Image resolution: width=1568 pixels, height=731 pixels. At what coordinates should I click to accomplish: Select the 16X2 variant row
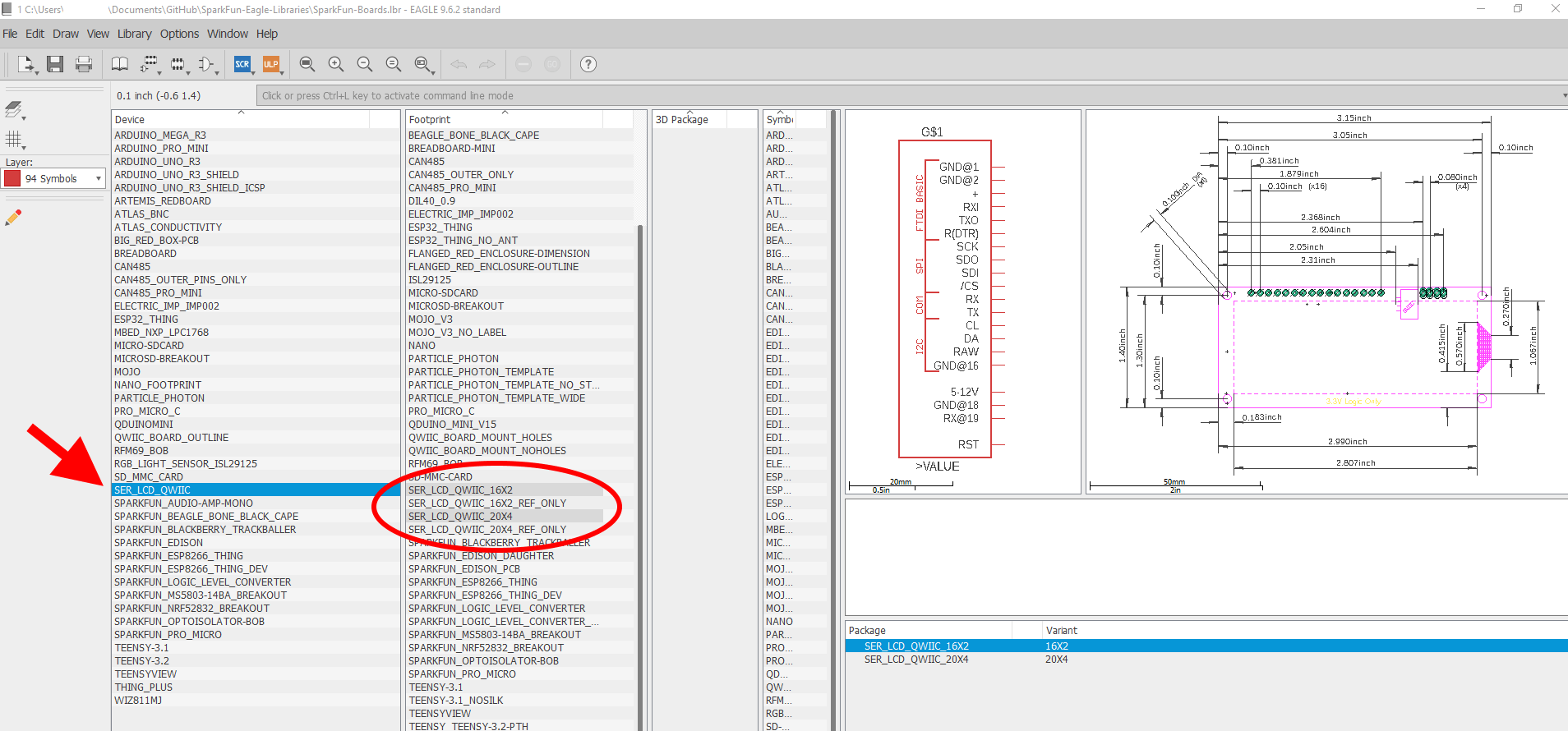1206,646
